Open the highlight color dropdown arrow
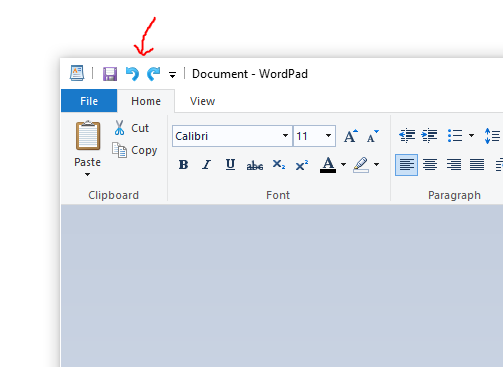The image size is (503, 367). [377, 164]
